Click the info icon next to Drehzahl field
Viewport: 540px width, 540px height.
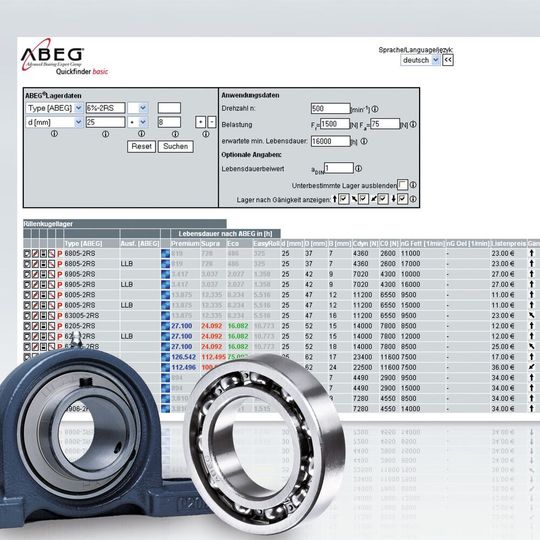[375, 109]
